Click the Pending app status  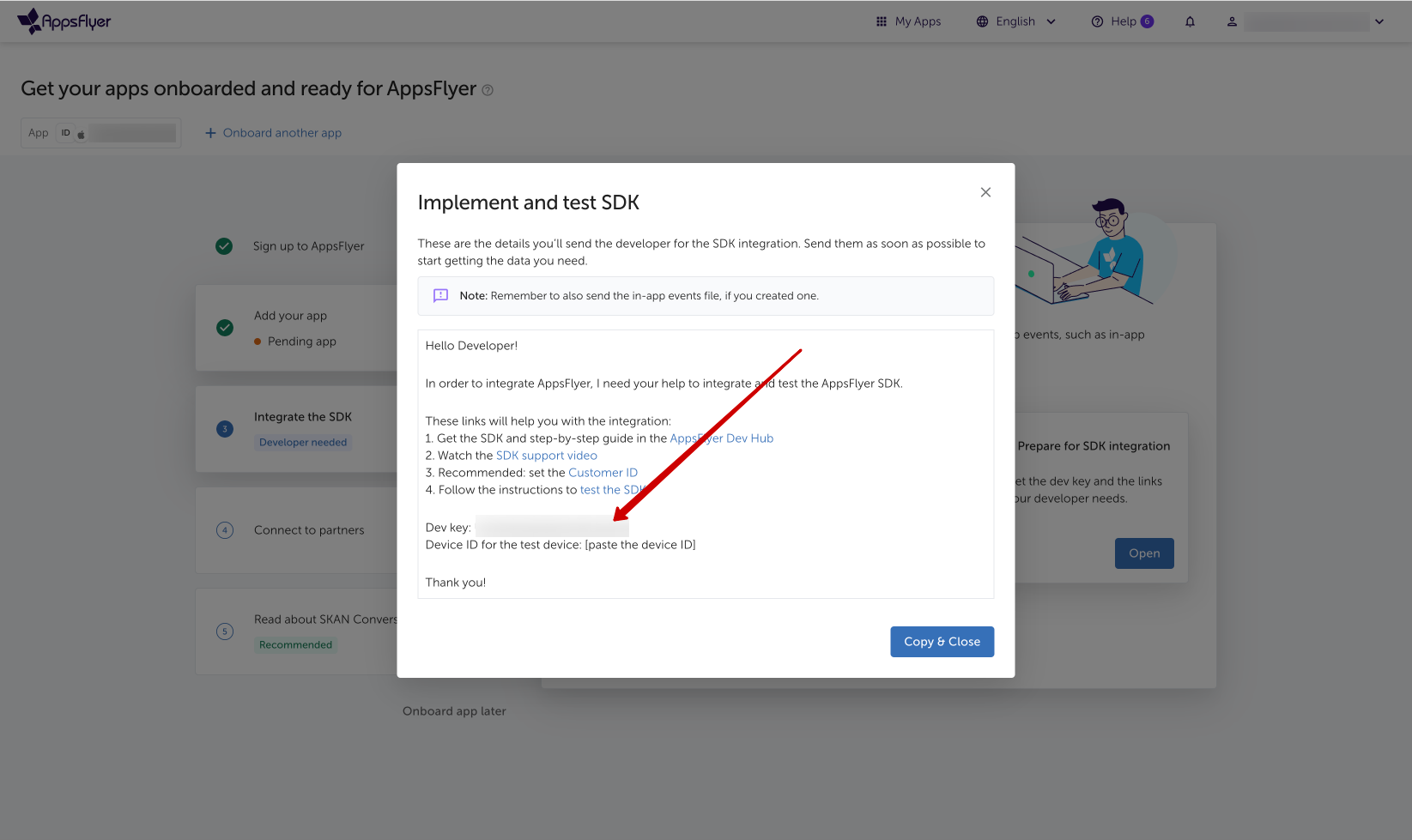pyautogui.click(x=295, y=341)
